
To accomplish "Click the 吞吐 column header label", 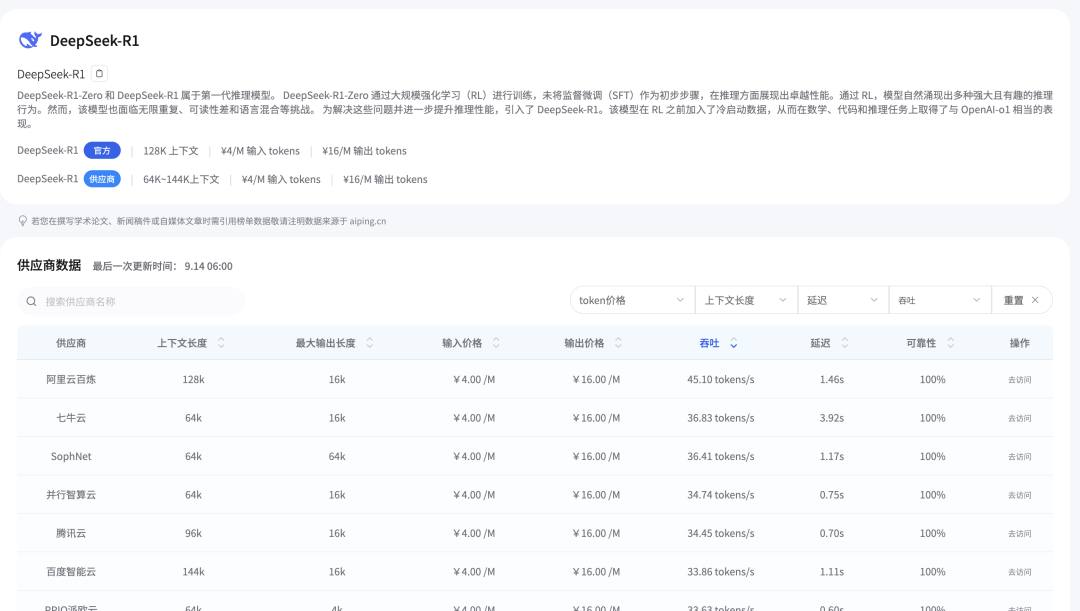I will [x=709, y=343].
